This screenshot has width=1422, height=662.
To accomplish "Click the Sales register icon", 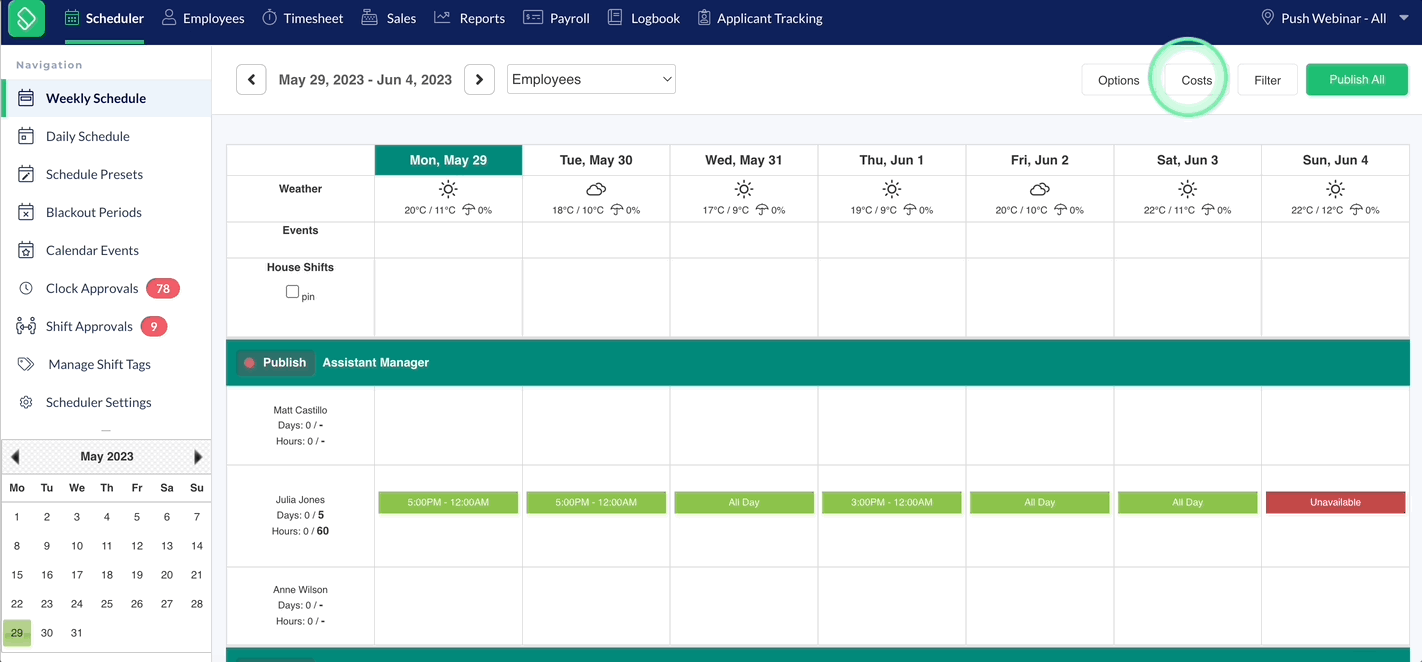I will point(369,18).
